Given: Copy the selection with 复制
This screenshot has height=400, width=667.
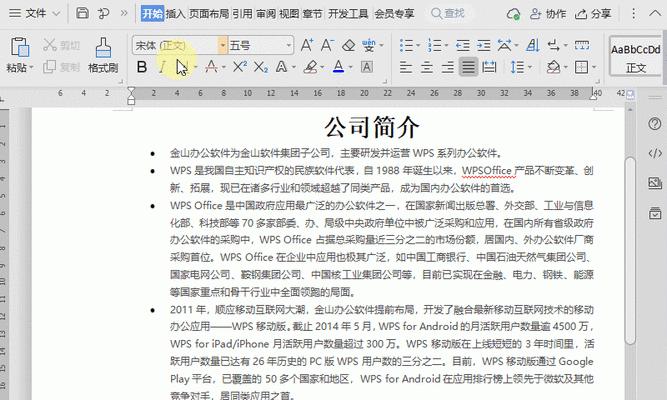Looking at the screenshot, I should [61, 67].
